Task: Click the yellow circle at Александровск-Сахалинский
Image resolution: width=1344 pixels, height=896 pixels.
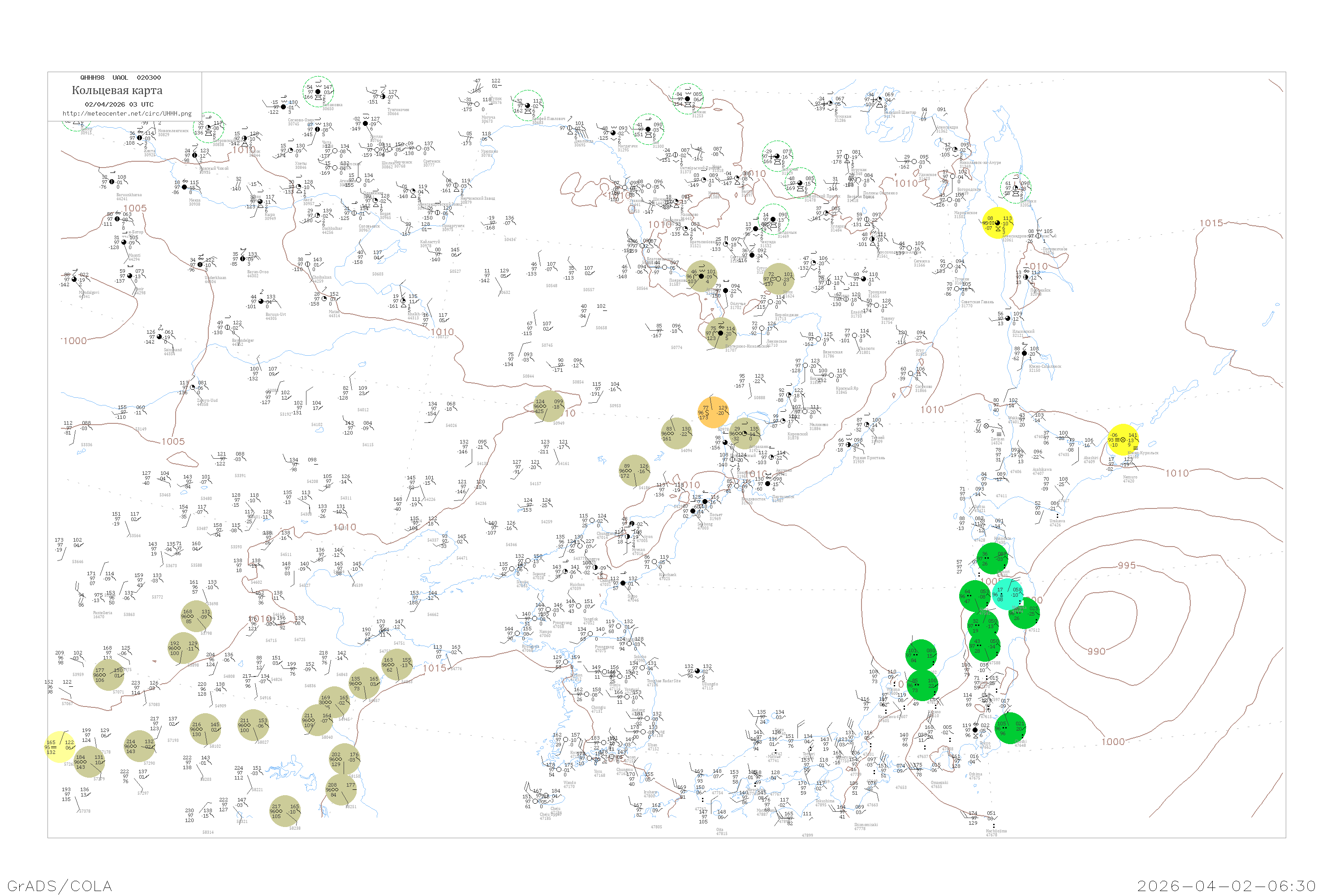Action: [998, 223]
